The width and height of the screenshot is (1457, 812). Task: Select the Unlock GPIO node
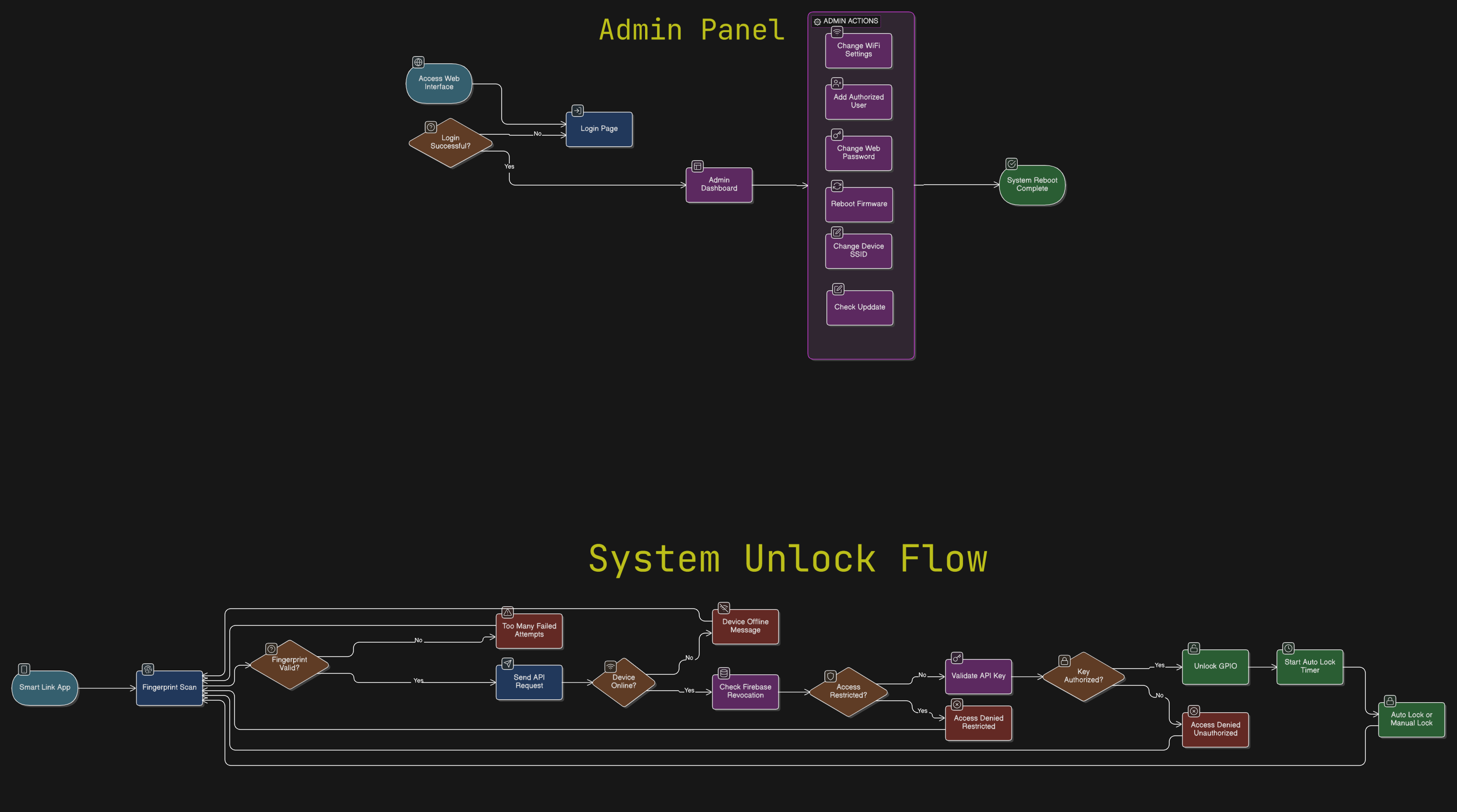tap(1215, 667)
